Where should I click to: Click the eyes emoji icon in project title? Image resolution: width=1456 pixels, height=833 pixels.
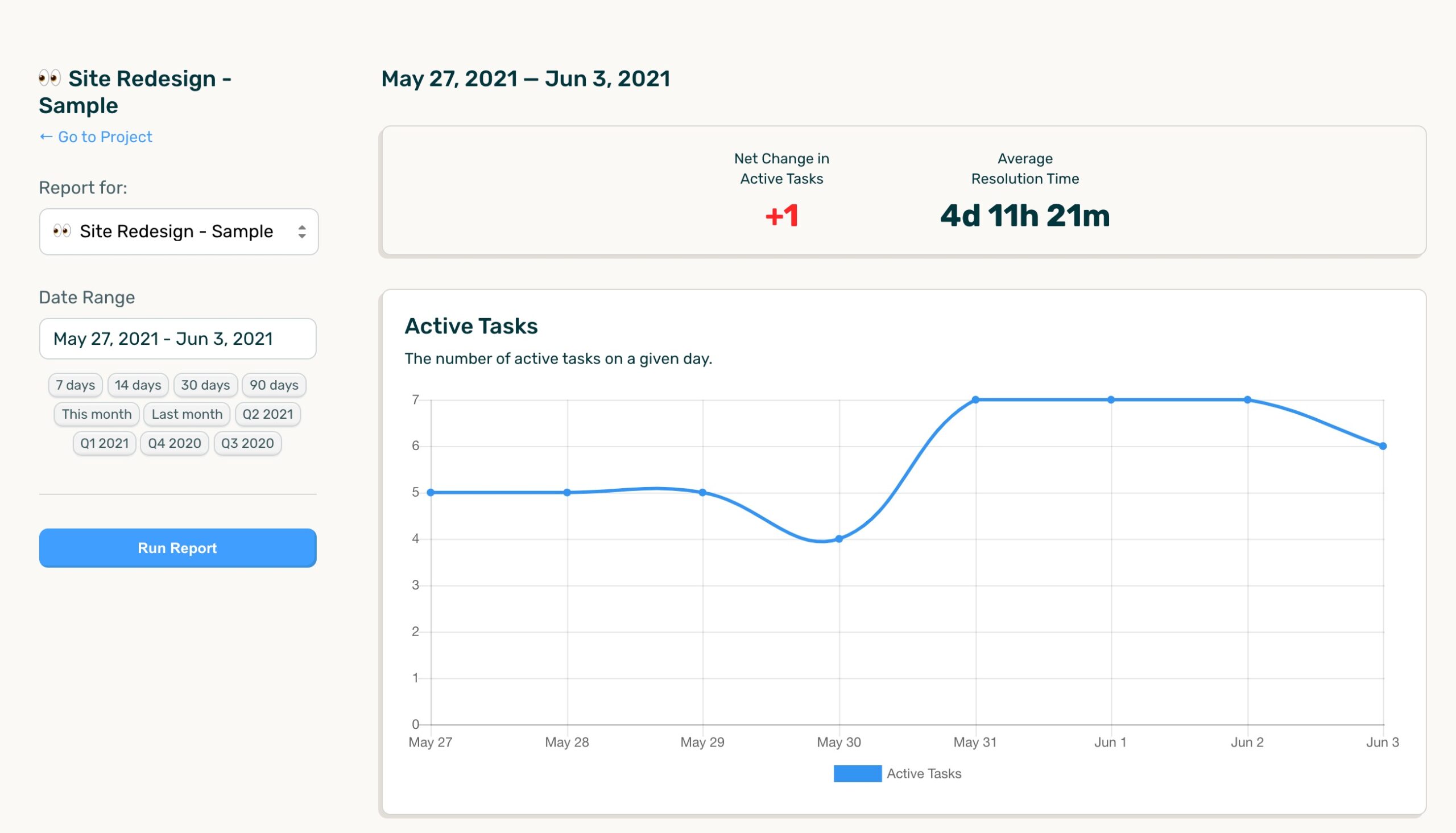pyautogui.click(x=49, y=78)
